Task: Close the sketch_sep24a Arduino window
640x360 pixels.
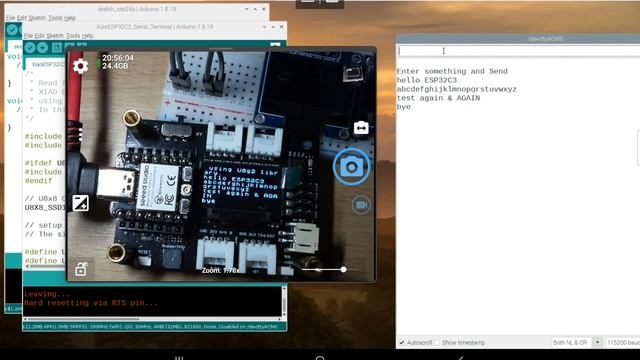Action: coord(264,9)
